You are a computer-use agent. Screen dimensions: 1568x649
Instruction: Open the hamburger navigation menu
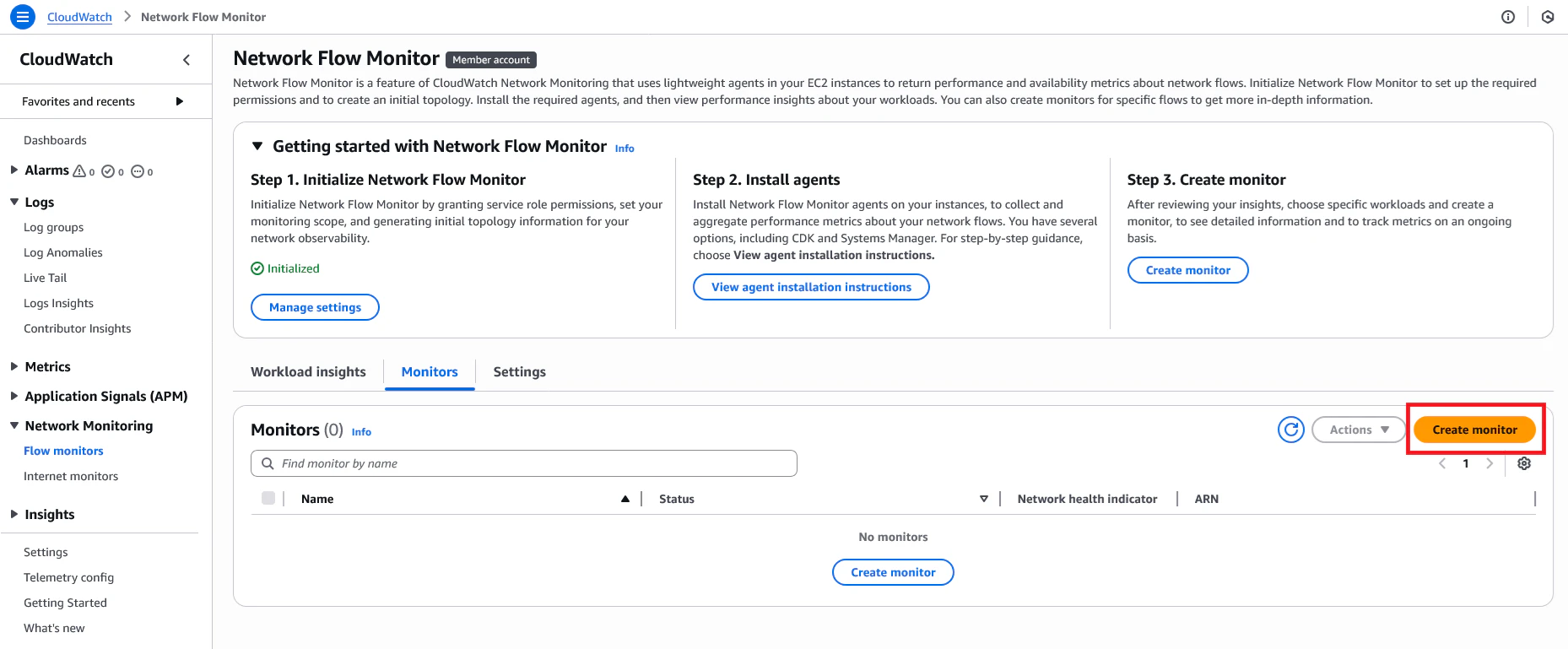tap(23, 16)
